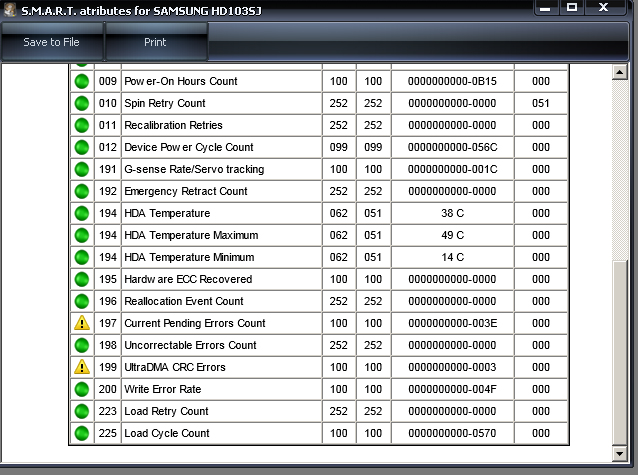The height and width of the screenshot is (475, 638).
Task: Click green status icon for Device Power Cycle Count
Action: [82, 147]
